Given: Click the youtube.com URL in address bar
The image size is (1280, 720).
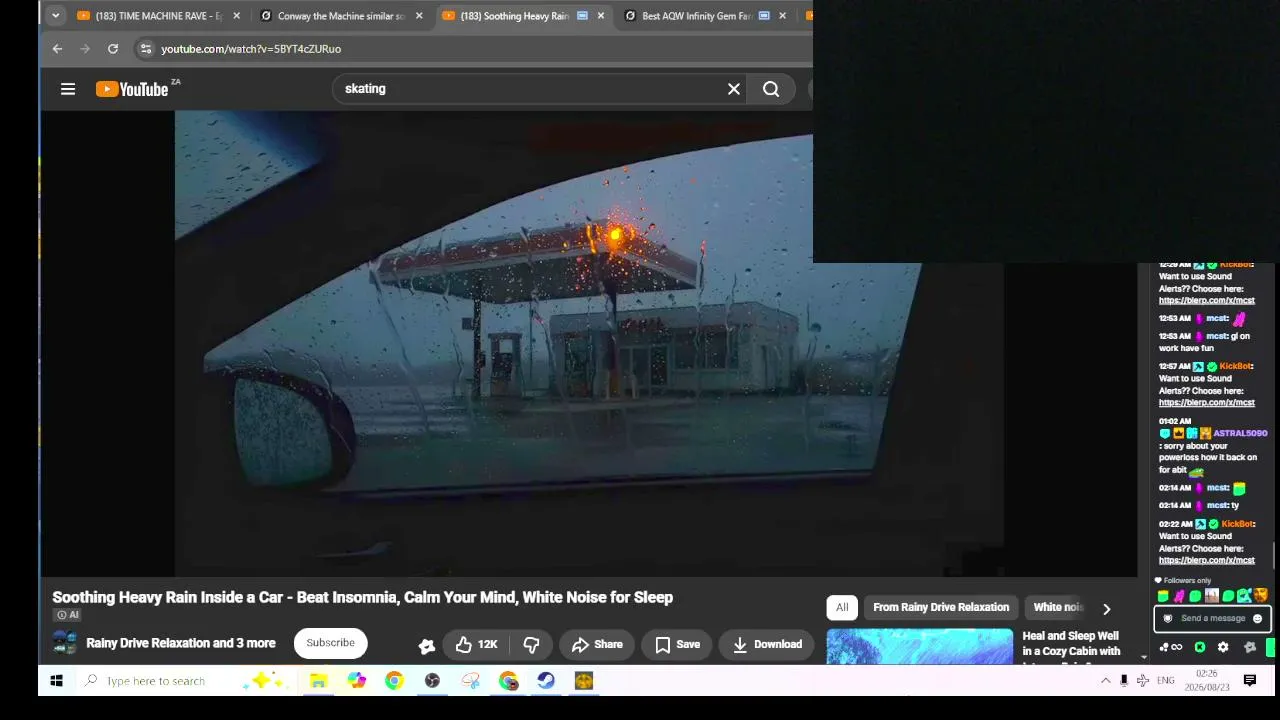Looking at the screenshot, I should coord(251,49).
